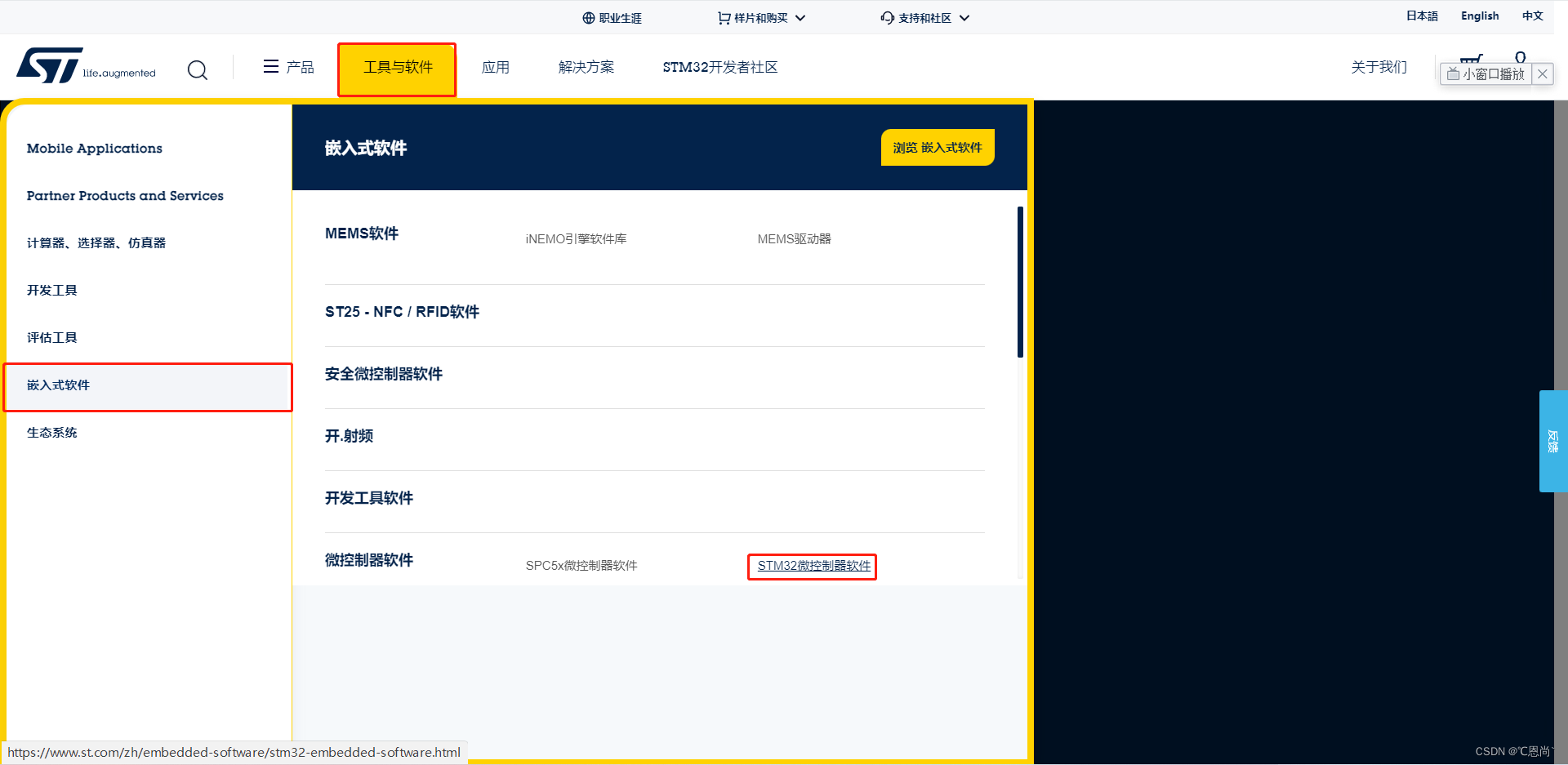Click the shopping cart icon
This screenshot has width=1568, height=765.
(1471, 59)
